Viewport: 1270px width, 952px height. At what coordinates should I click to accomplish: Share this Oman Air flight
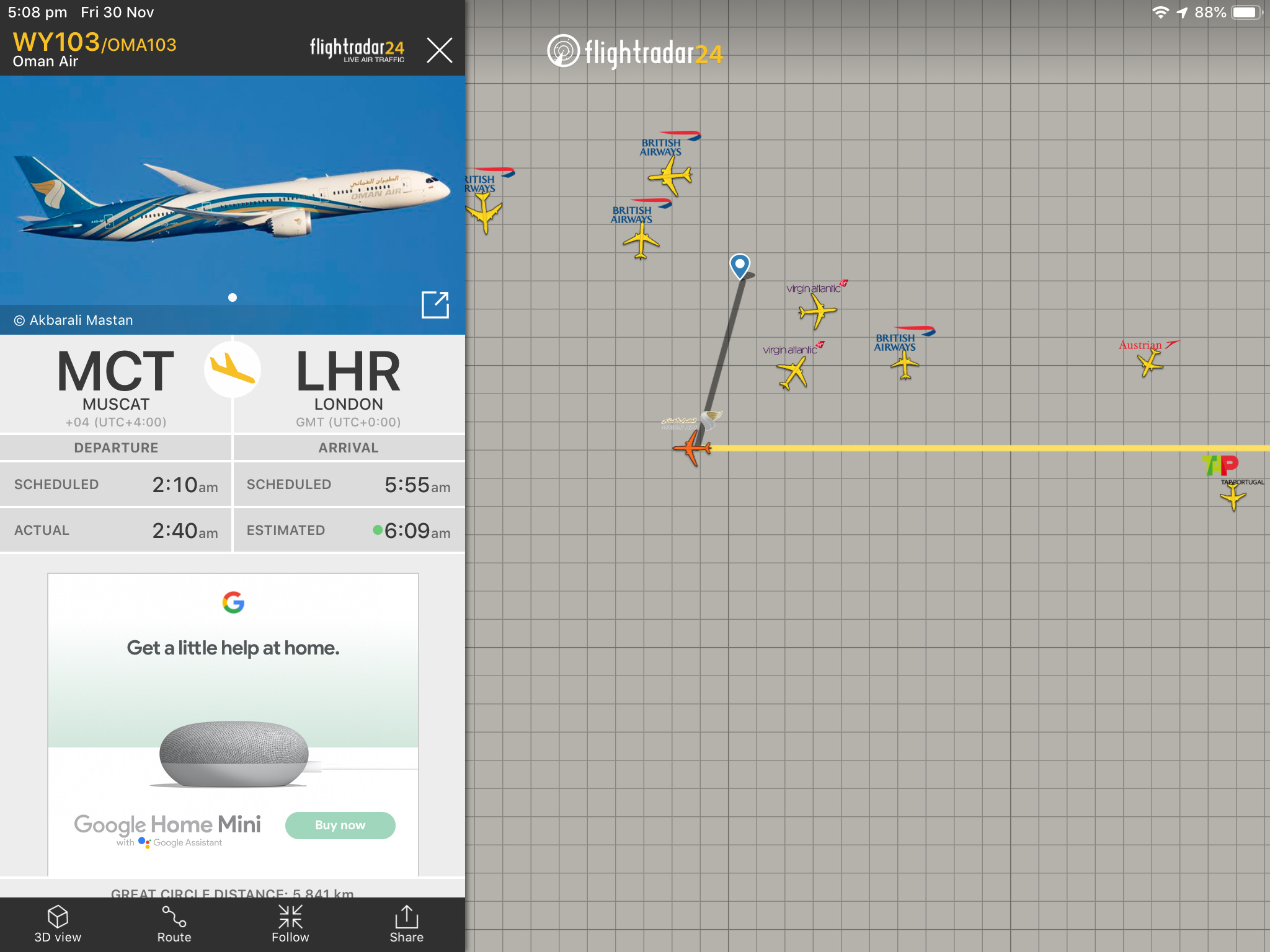pos(406,923)
